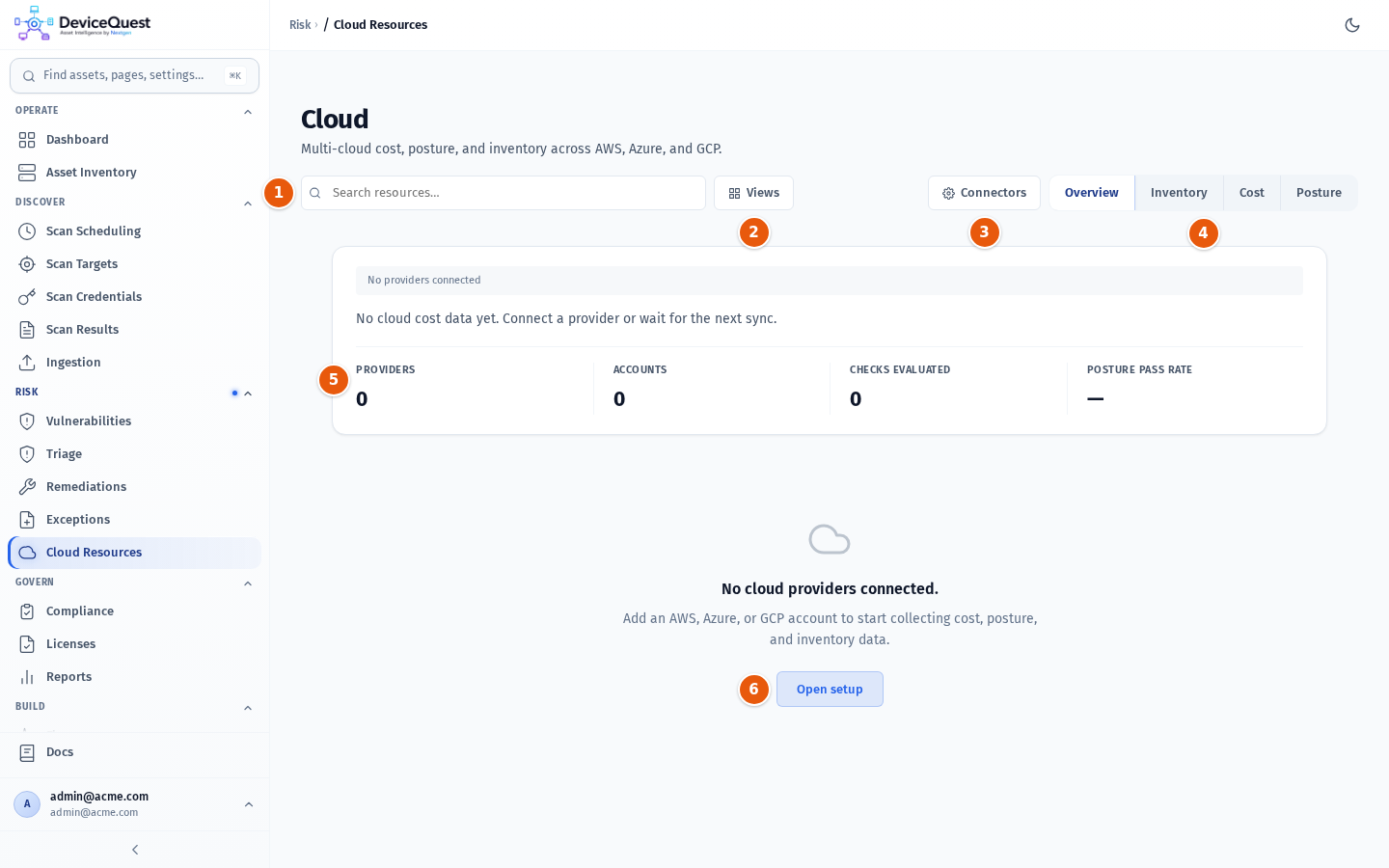Click the Ingestion upload icon
This screenshot has width=1389, height=868.
point(27,363)
